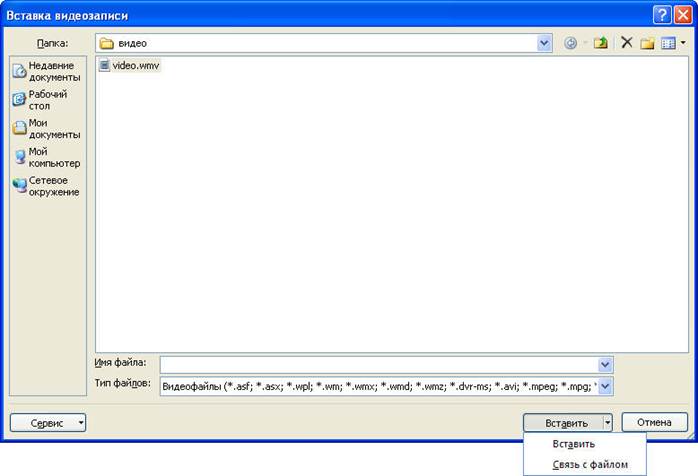Create a new folder
The image size is (698, 476).
[647, 43]
